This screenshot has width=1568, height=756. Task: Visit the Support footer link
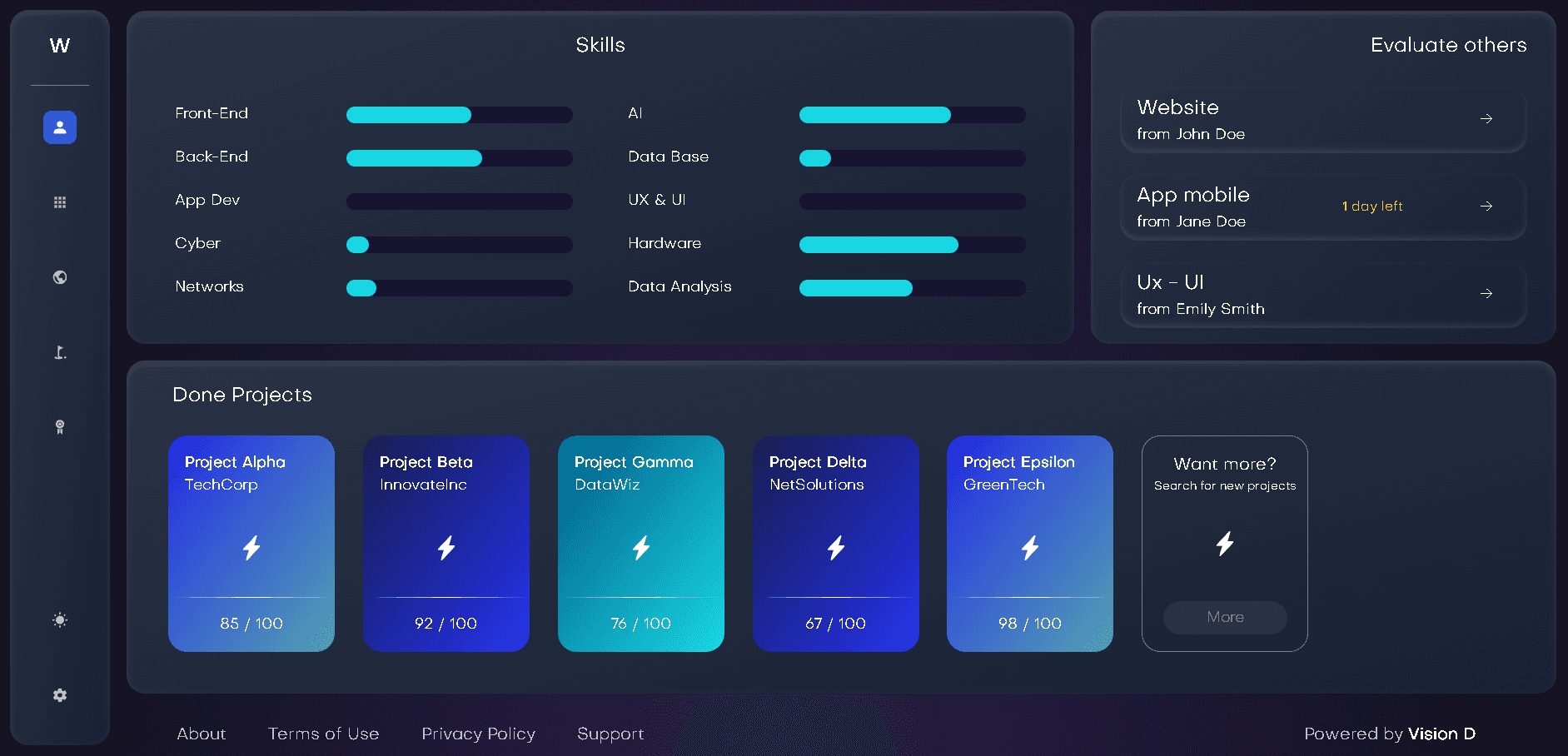(610, 734)
